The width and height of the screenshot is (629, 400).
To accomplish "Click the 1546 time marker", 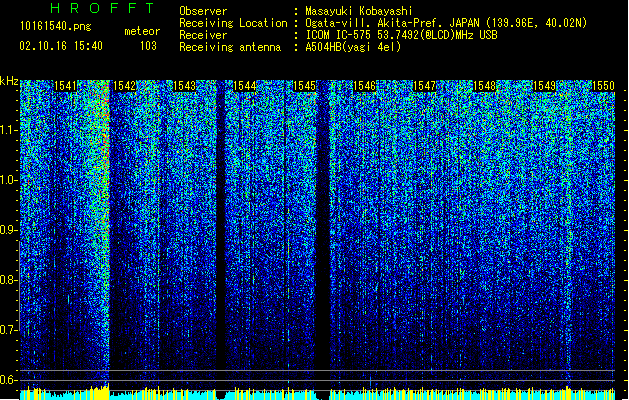I will 365,86.
